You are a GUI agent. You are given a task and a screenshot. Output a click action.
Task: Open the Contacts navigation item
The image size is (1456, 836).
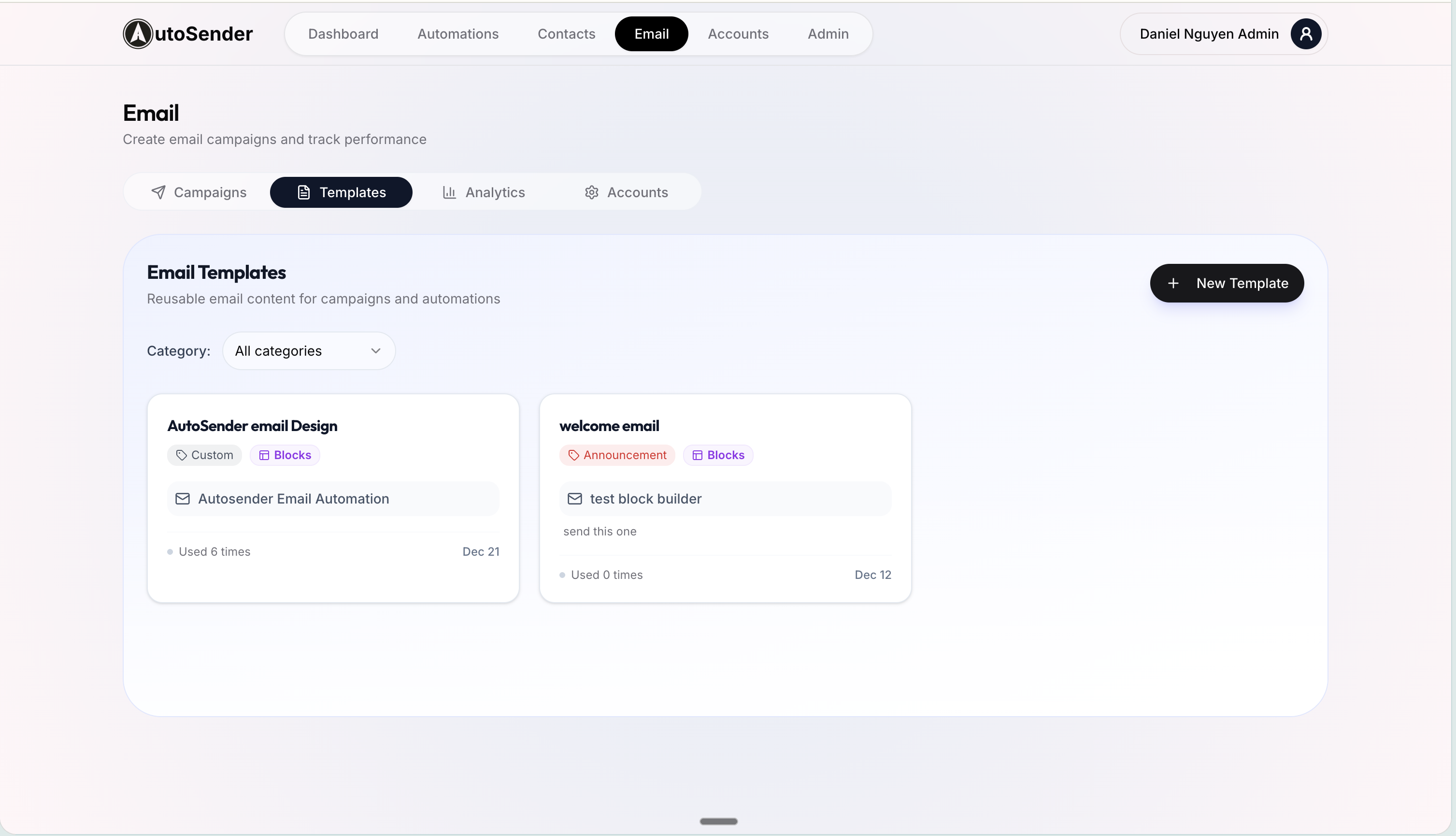pyautogui.click(x=566, y=34)
